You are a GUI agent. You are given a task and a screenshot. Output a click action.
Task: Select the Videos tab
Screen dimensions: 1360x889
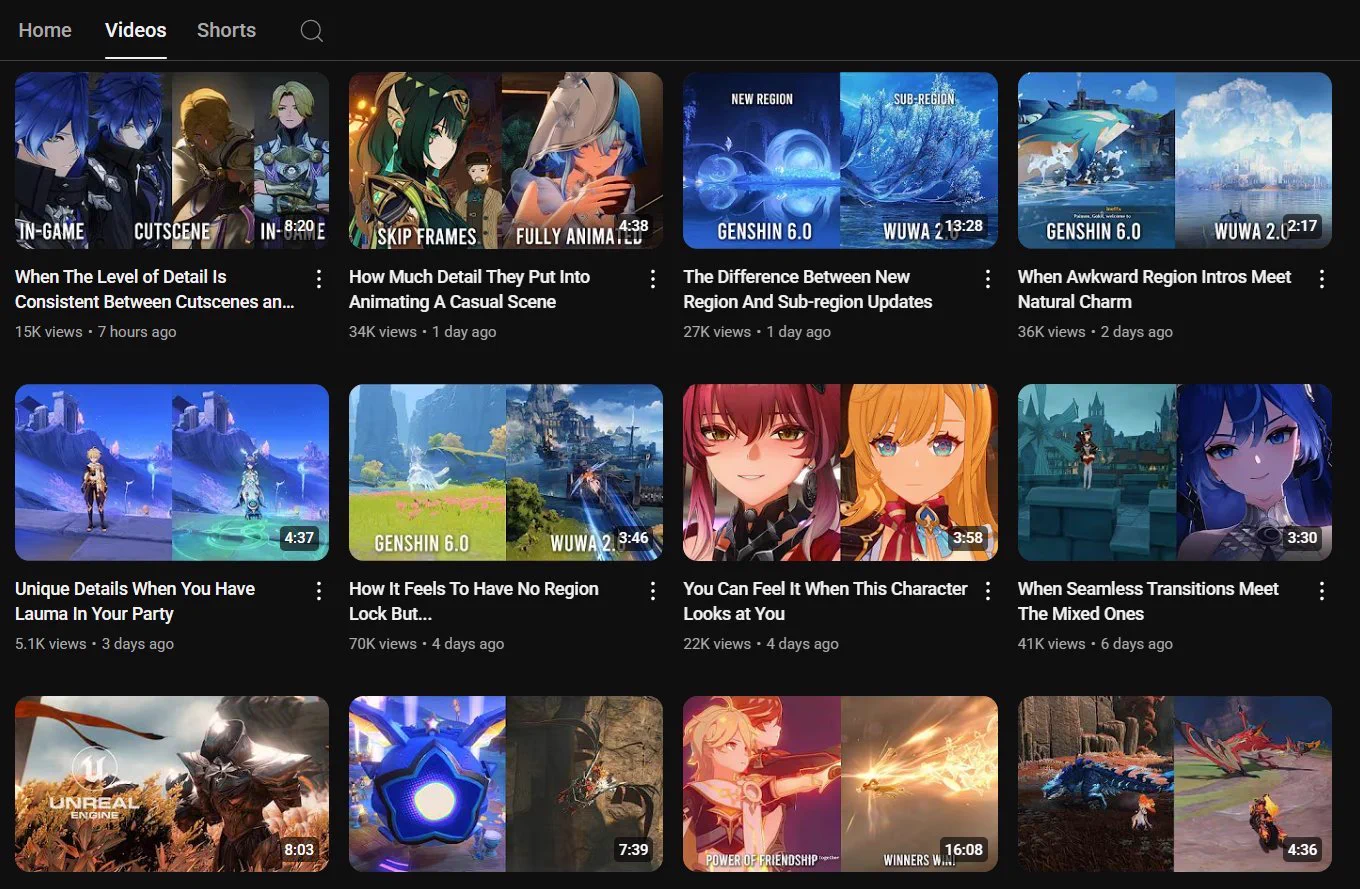click(x=136, y=30)
